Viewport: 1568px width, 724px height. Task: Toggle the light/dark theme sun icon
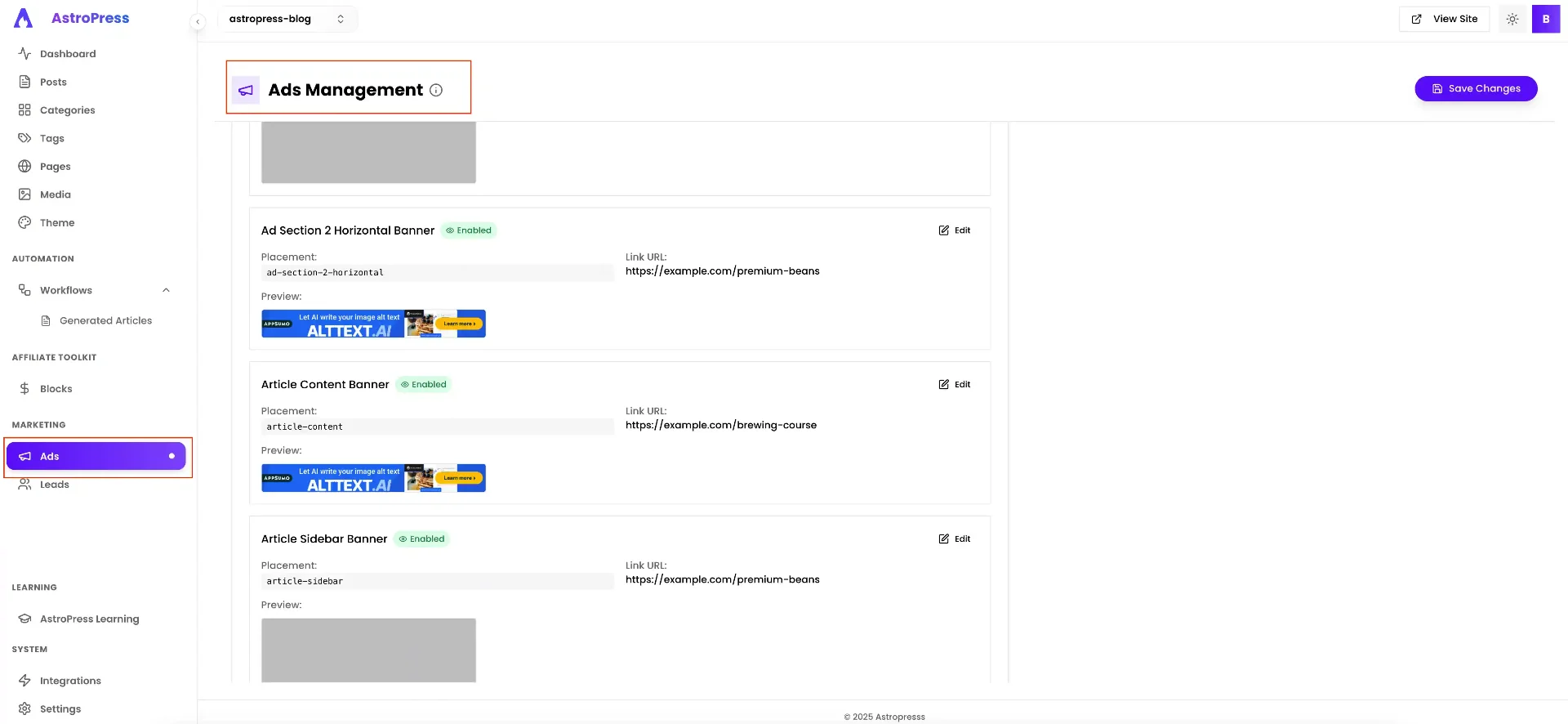tap(1512, 19)
